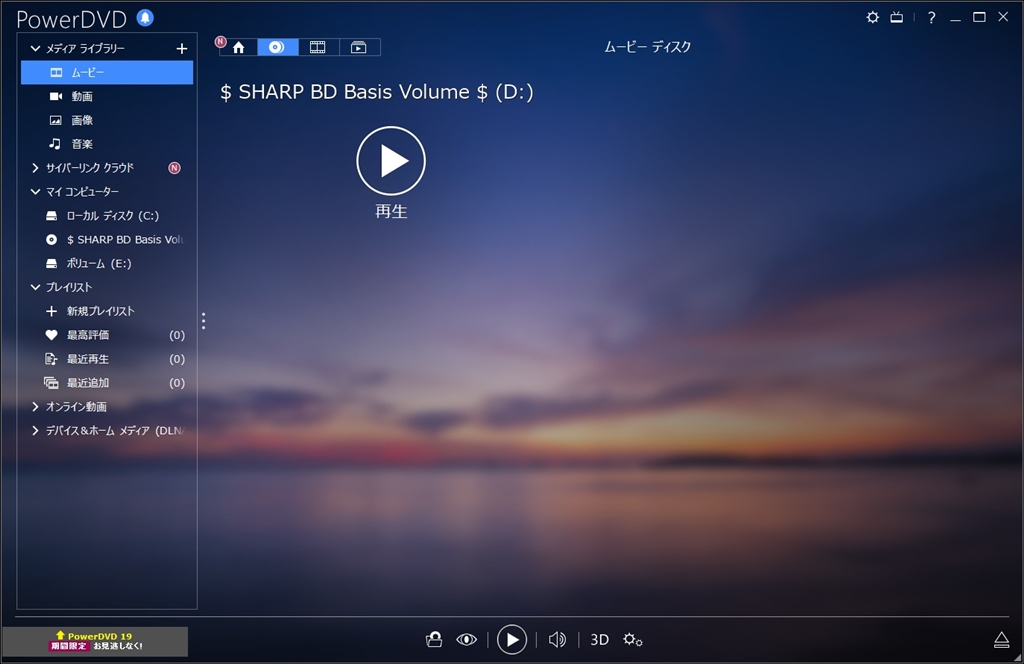Select the movie disc tab icon

coord(277,47)
